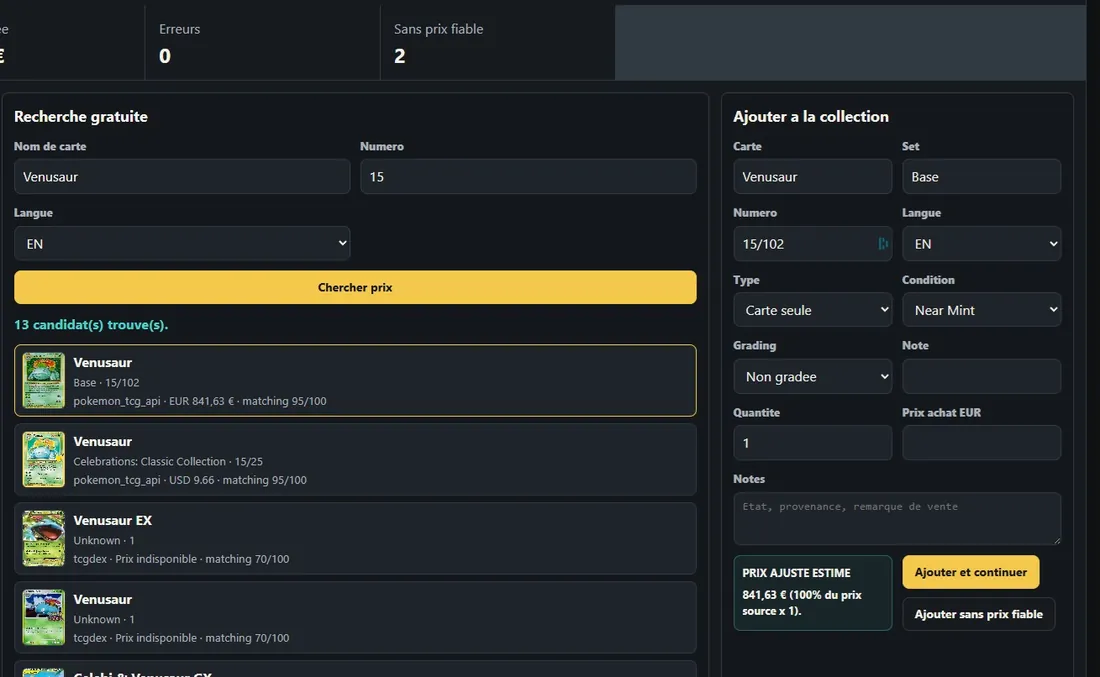This screenshot has width=1100, height=677.
Task: Focus the Set field containing Base
Action: click(981, 176)
